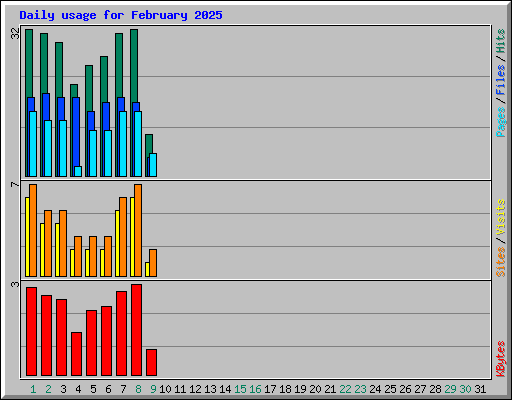Click the Files legend label
Image resolution: width=512 pixels, height=400 pixels.
501,79
